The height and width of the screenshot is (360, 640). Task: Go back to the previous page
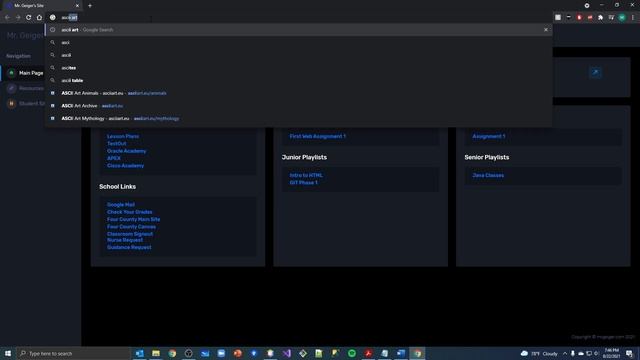pyautogui.click(x=7, y=18)
